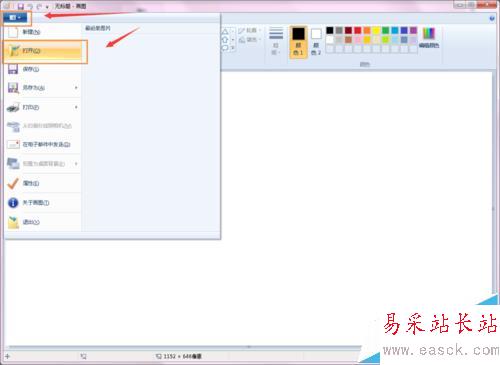
Task: Open the shape Fill (填充) dropdown
Action: click(x=250, y=40)
